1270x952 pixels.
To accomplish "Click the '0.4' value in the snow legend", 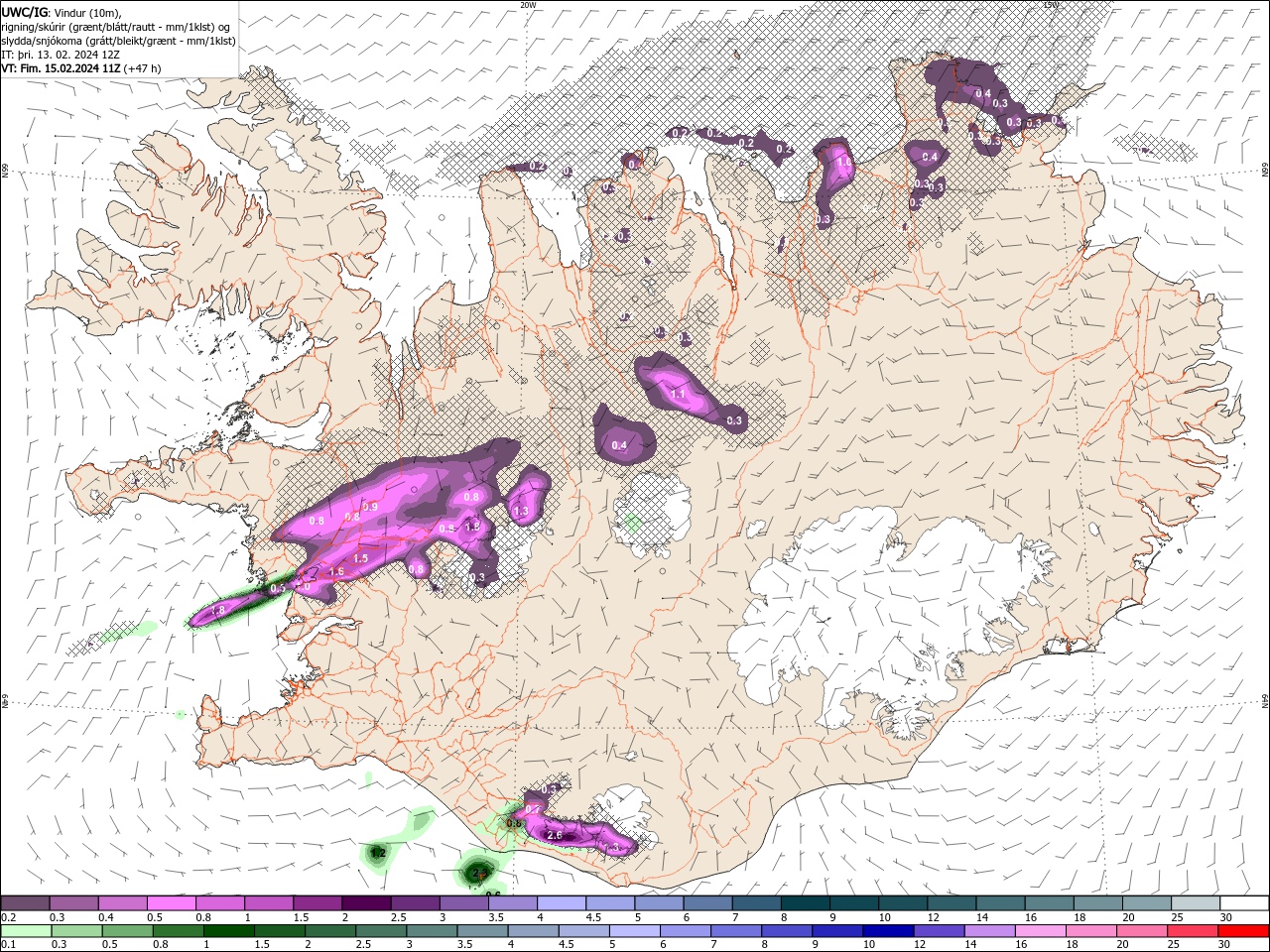I will [x=105, y=917].
